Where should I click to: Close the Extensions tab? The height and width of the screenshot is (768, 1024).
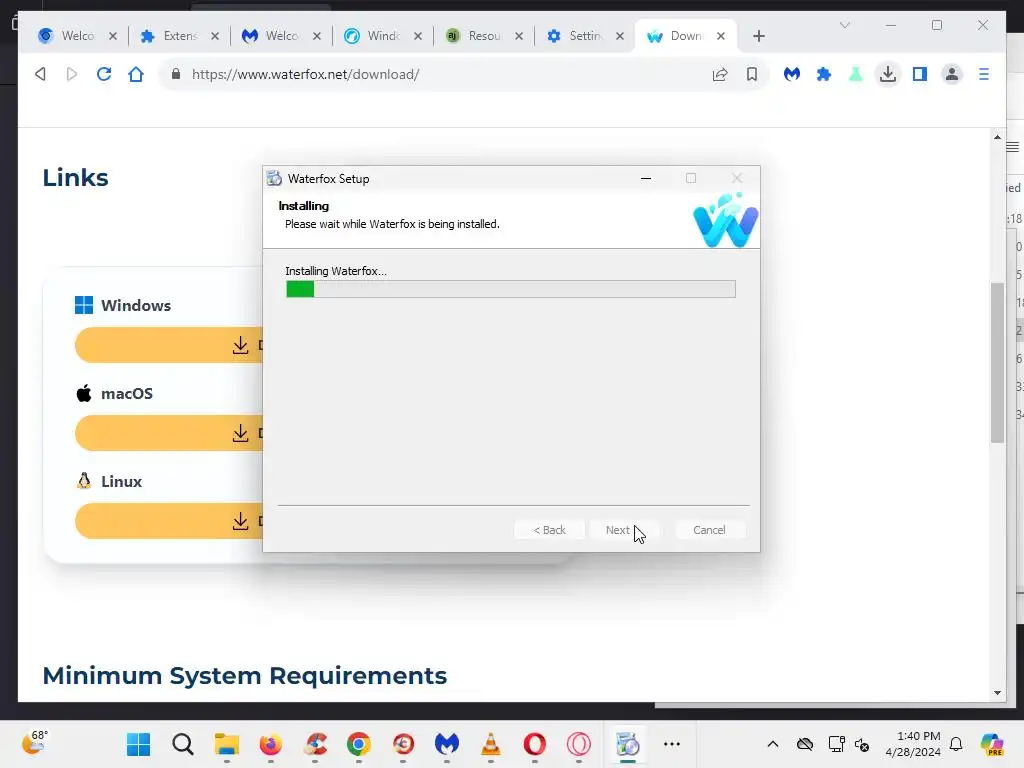click(x=215, y=36)
